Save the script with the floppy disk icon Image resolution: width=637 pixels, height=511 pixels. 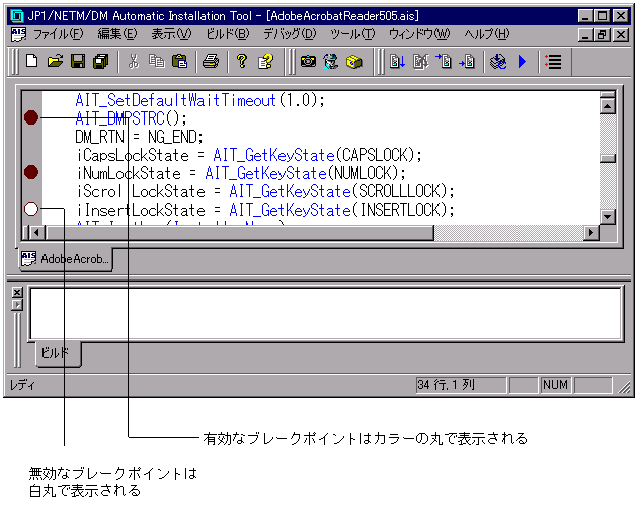[78, 61]
